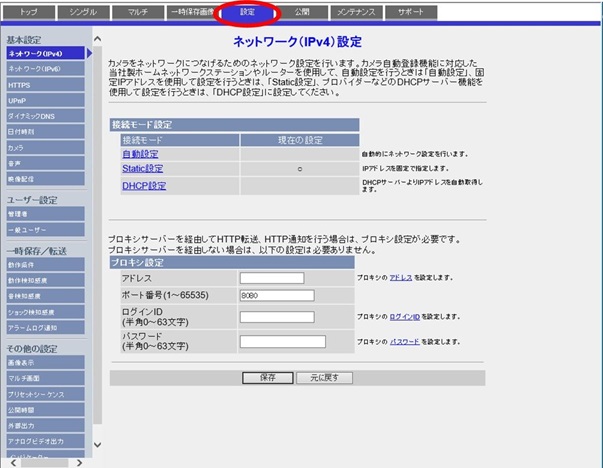Open the カメラ settings page
The height and width of the screenshot is (468, 603).
tap(45, 147)
